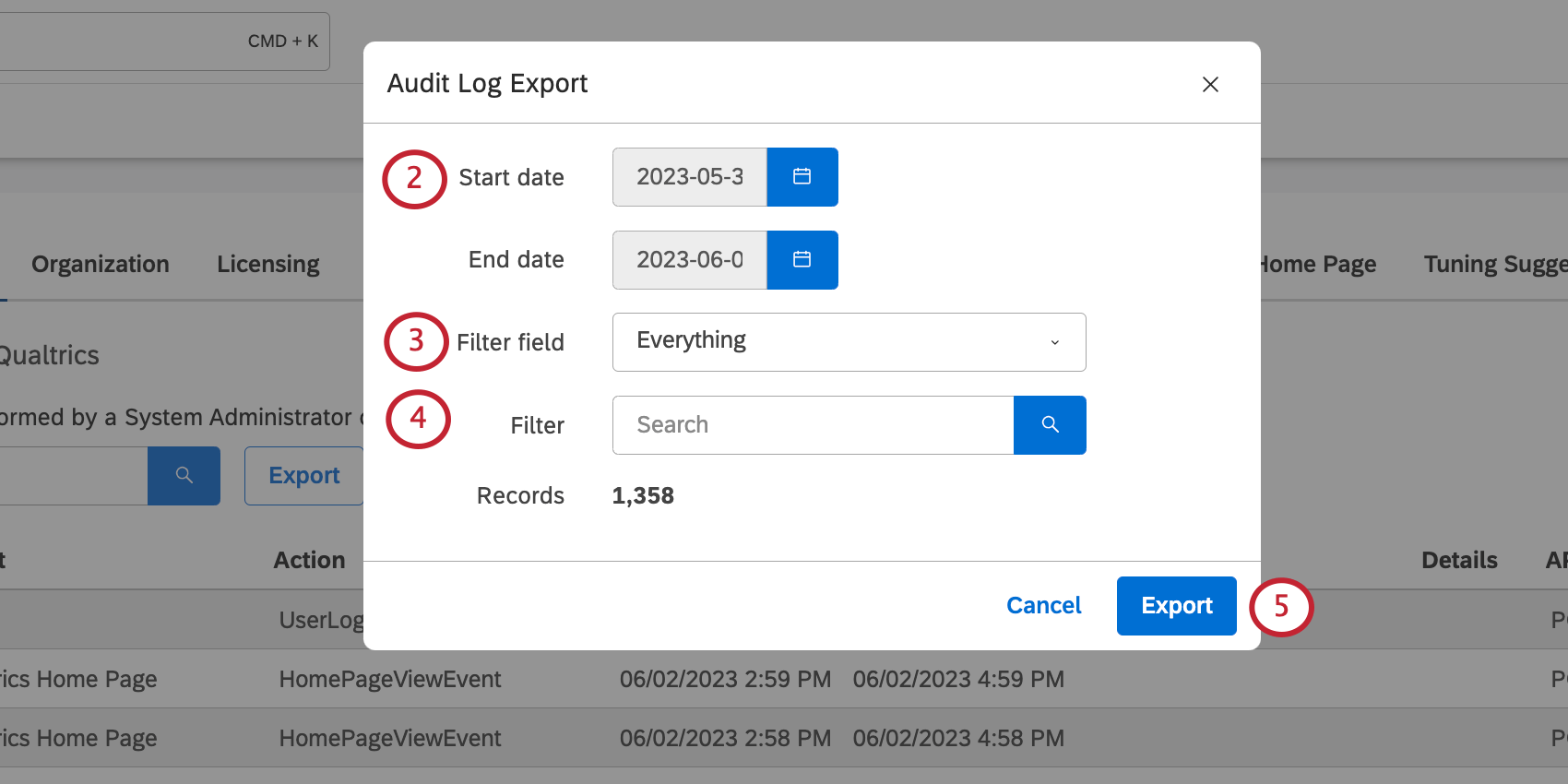Click the Action column header
This screenshot has height=784, width=1568.
[309, 561]
